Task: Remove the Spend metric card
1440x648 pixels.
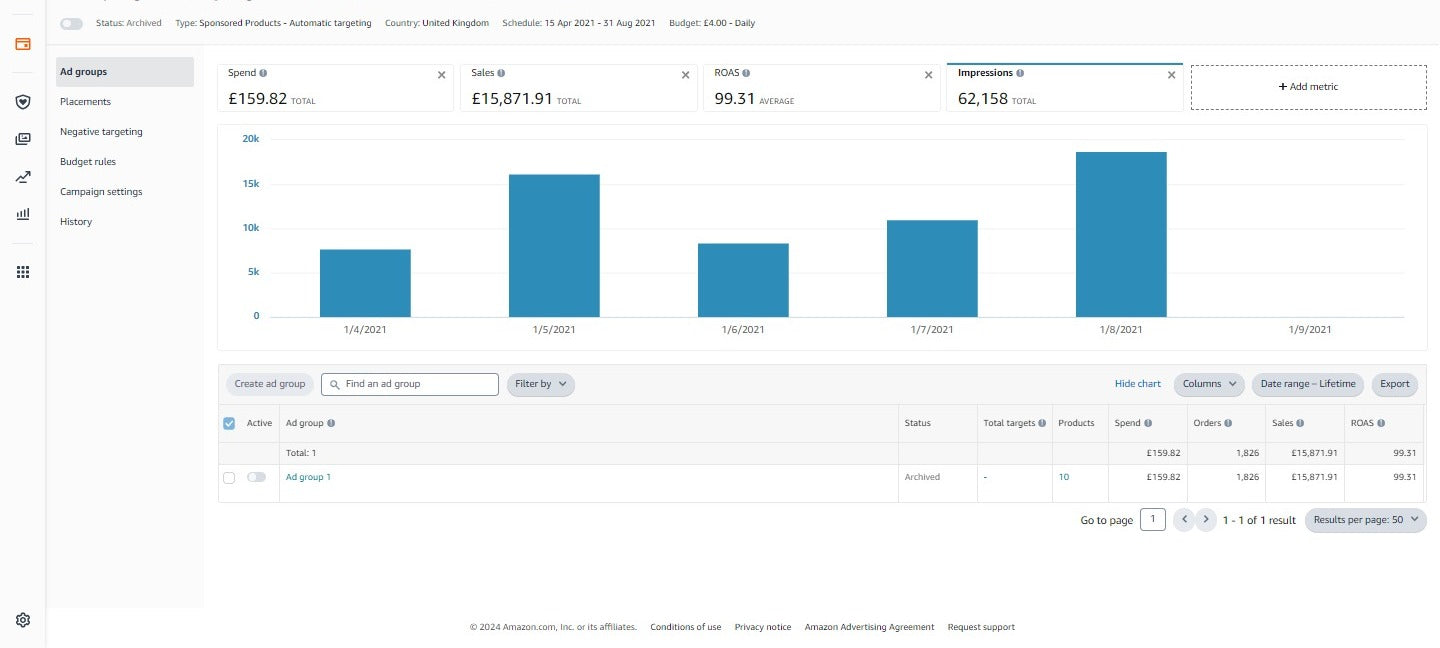Action: click(x=442, y=75)
